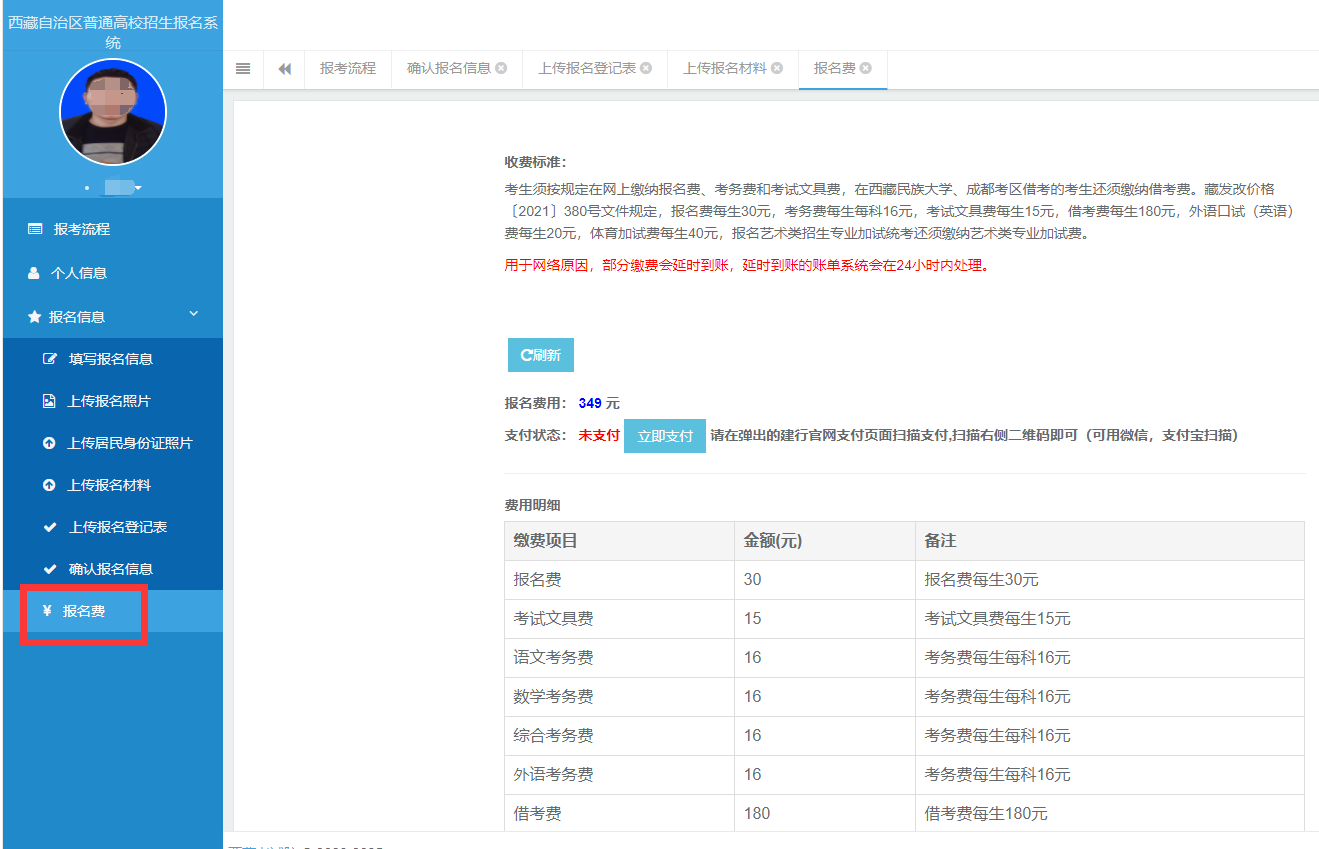The height and width of the screenshot is (849, 1319).
Task: Open 个人信息 in the sidebar
Action: pos(78,273)
